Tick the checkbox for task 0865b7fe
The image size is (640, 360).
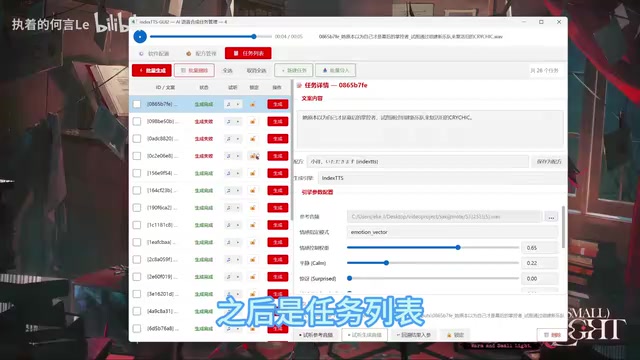click(x=137, y=104)
